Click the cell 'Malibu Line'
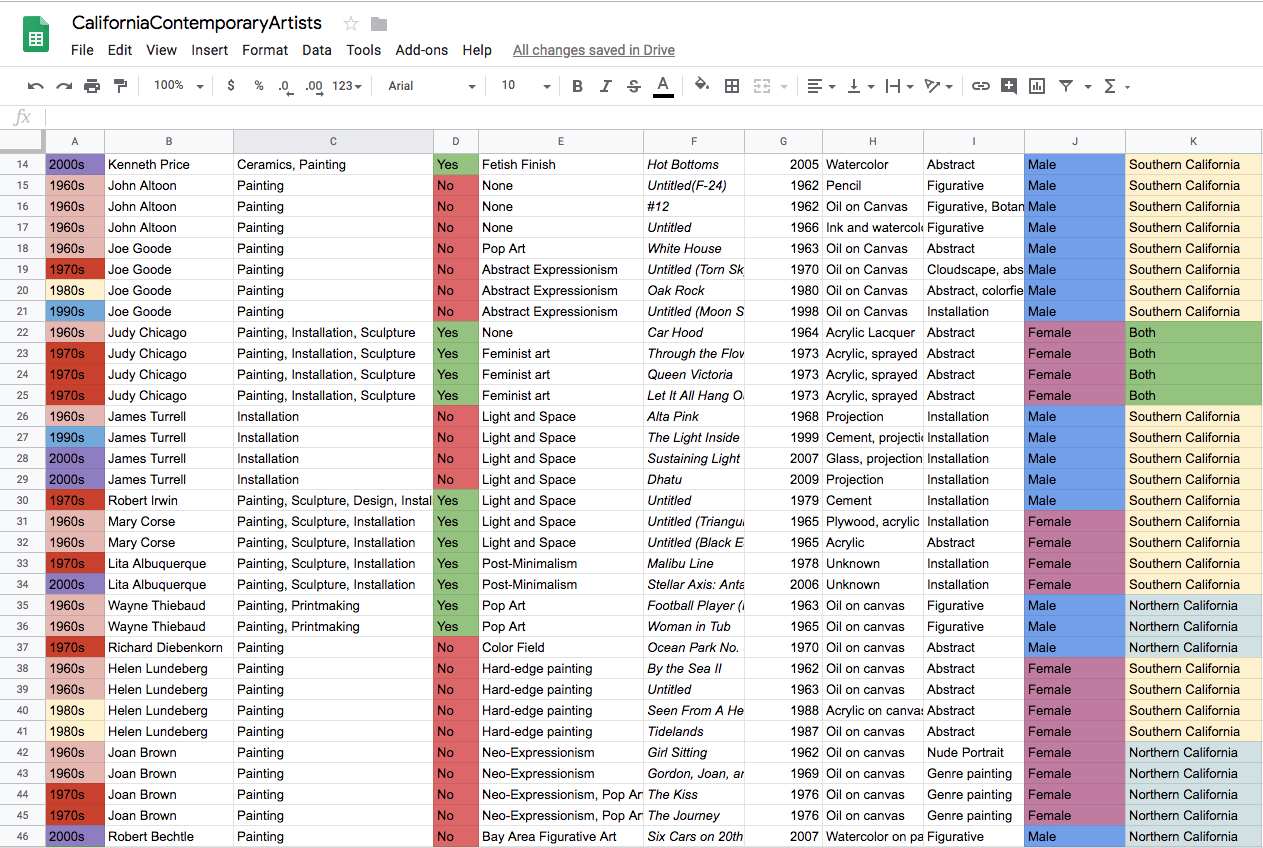 [694, 564]
